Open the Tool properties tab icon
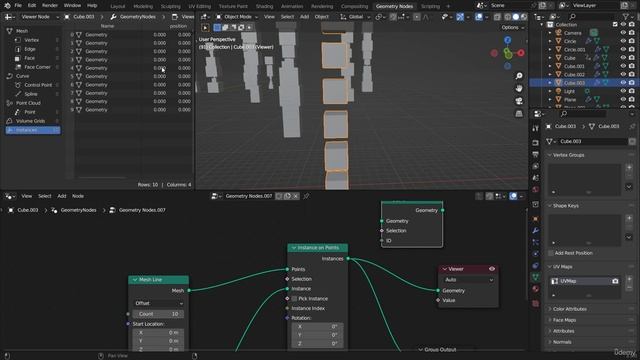This screenshot has width=640, height=360. (x=536, y=129)
